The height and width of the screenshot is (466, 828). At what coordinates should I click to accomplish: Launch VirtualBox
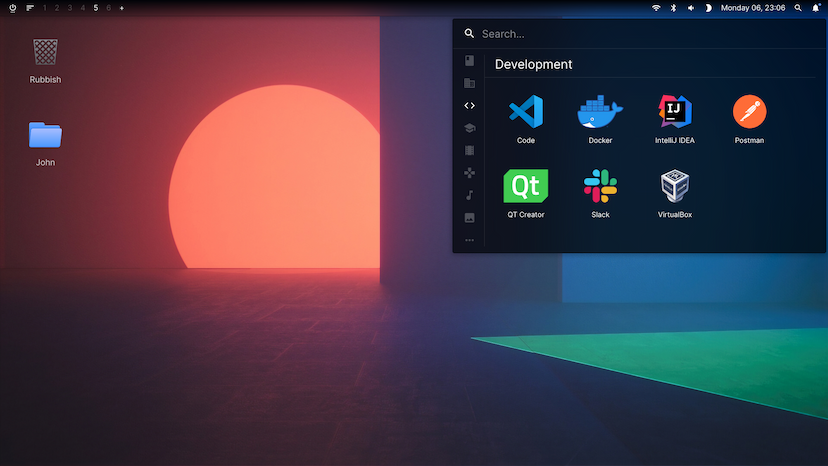click(x=674, y=186)
